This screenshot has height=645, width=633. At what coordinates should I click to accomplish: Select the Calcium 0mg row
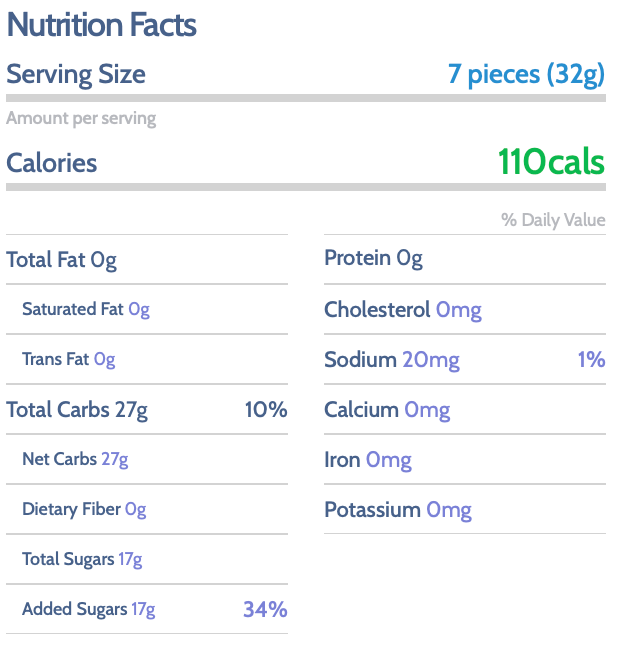(465, 410)
